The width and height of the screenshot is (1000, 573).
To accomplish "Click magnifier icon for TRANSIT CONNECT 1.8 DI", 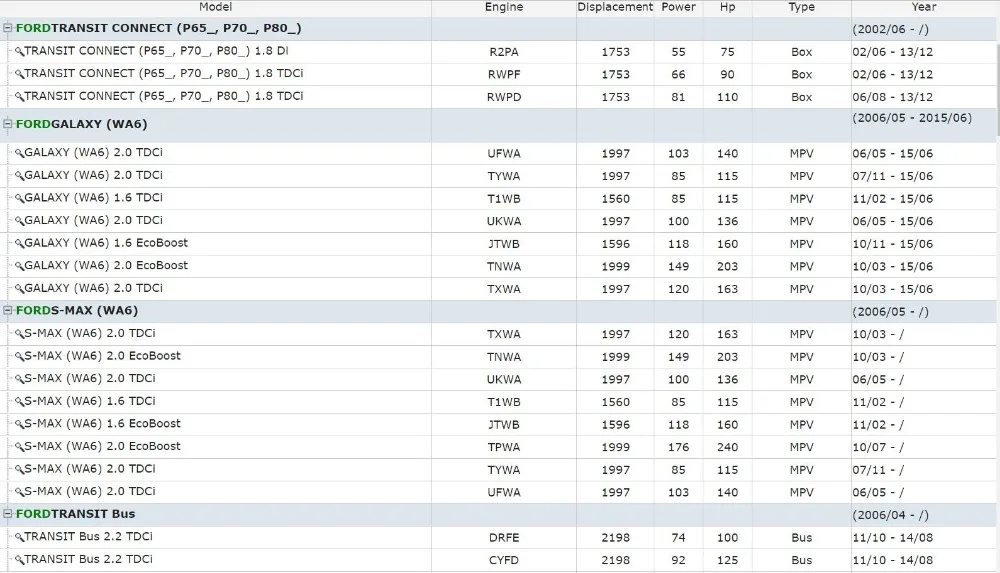I will point(19,52).
